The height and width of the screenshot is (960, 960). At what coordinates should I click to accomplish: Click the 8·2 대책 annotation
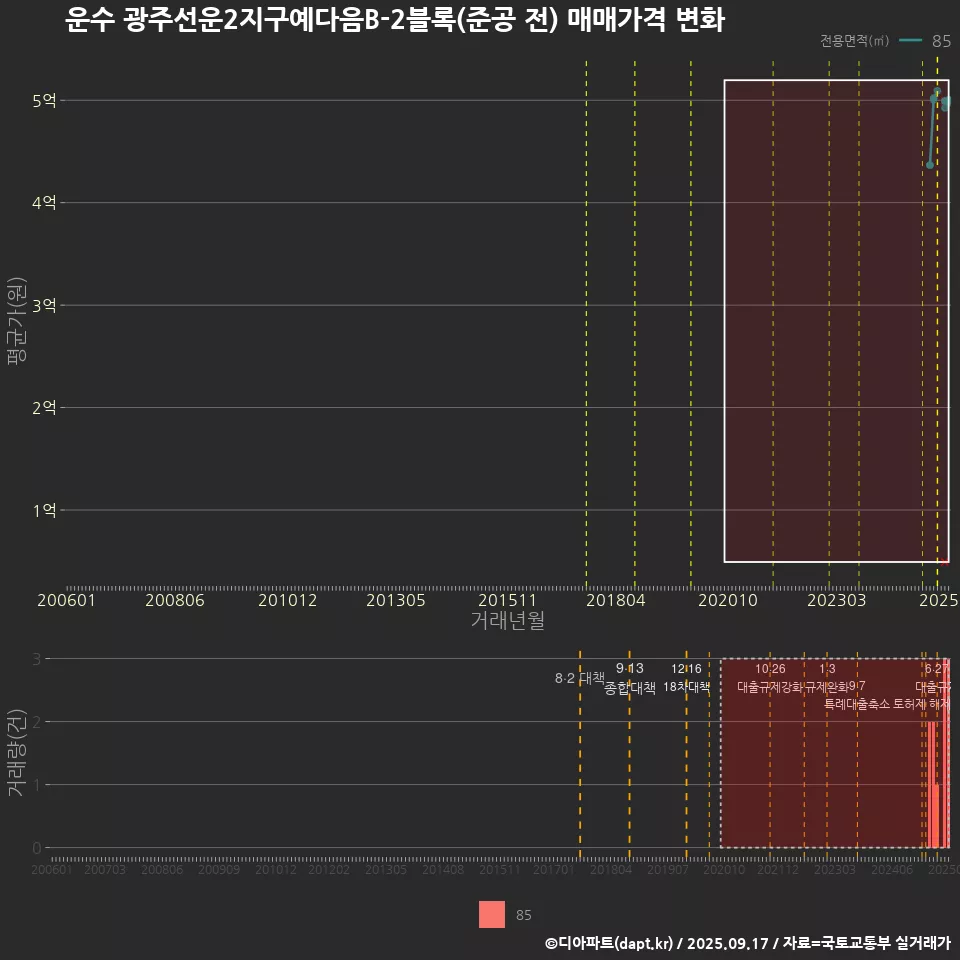[579, 678]
